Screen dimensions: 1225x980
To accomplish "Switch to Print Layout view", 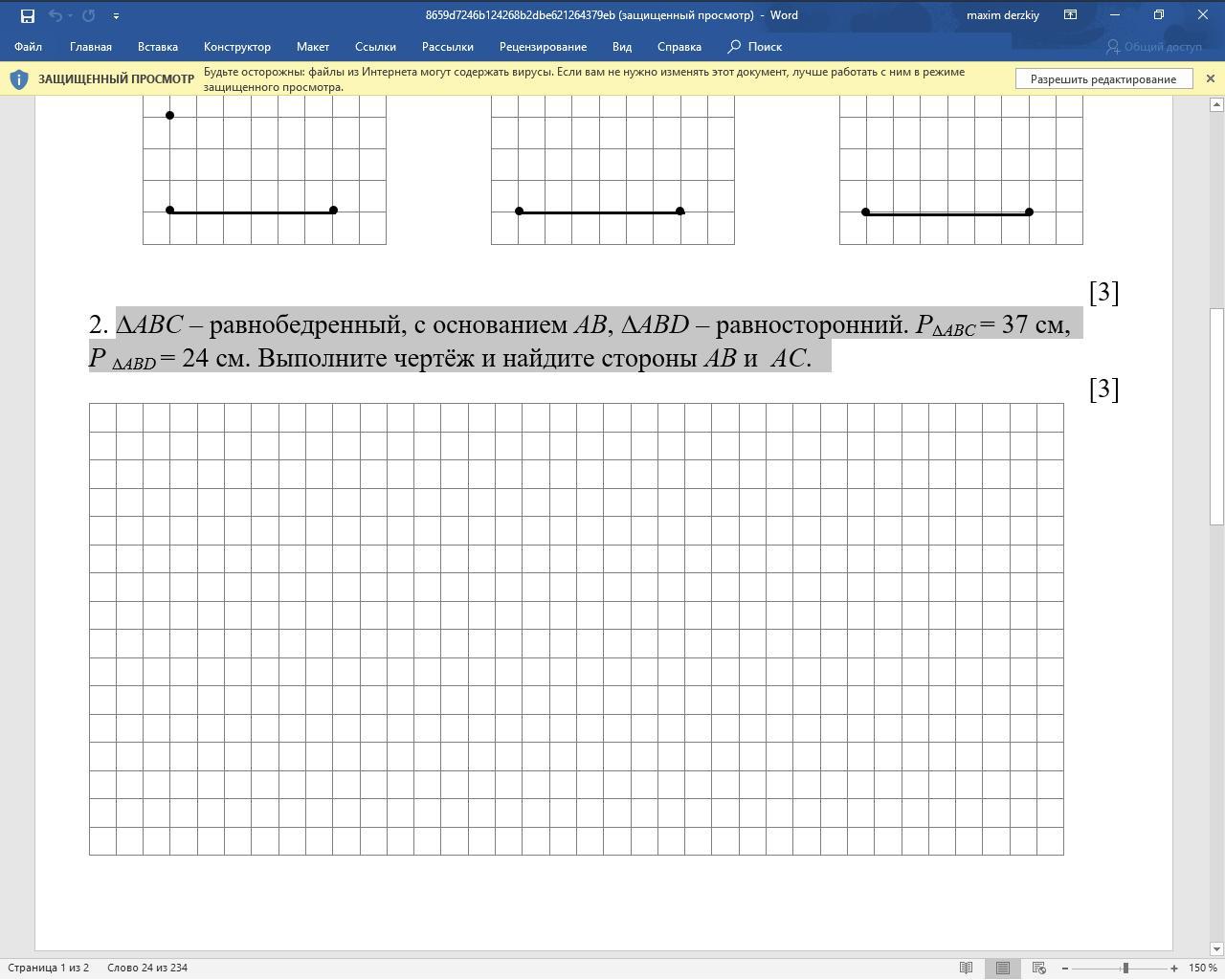I will pyautogui.click(x=1002, y=969).
